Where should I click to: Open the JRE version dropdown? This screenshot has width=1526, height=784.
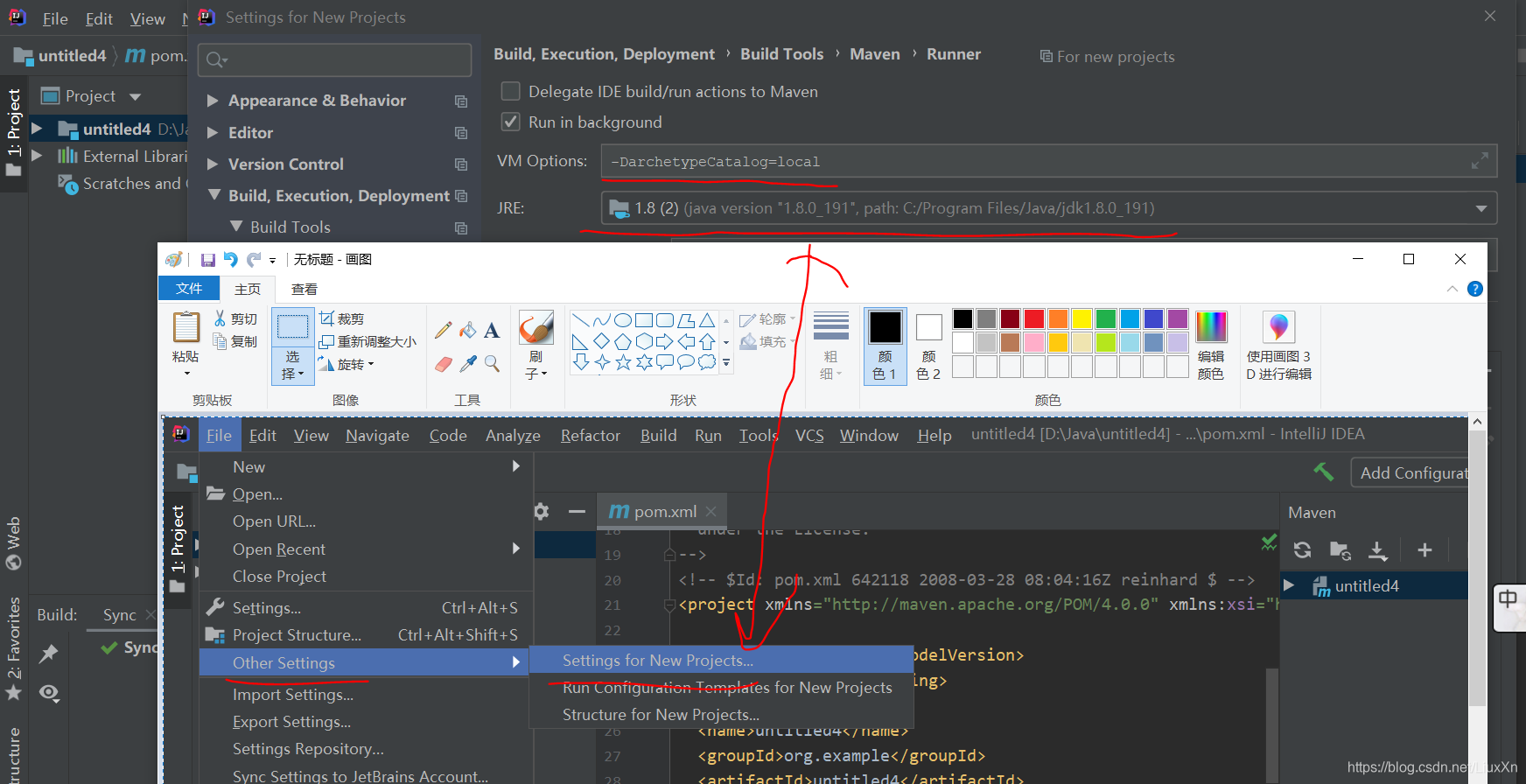(1481, 208)
